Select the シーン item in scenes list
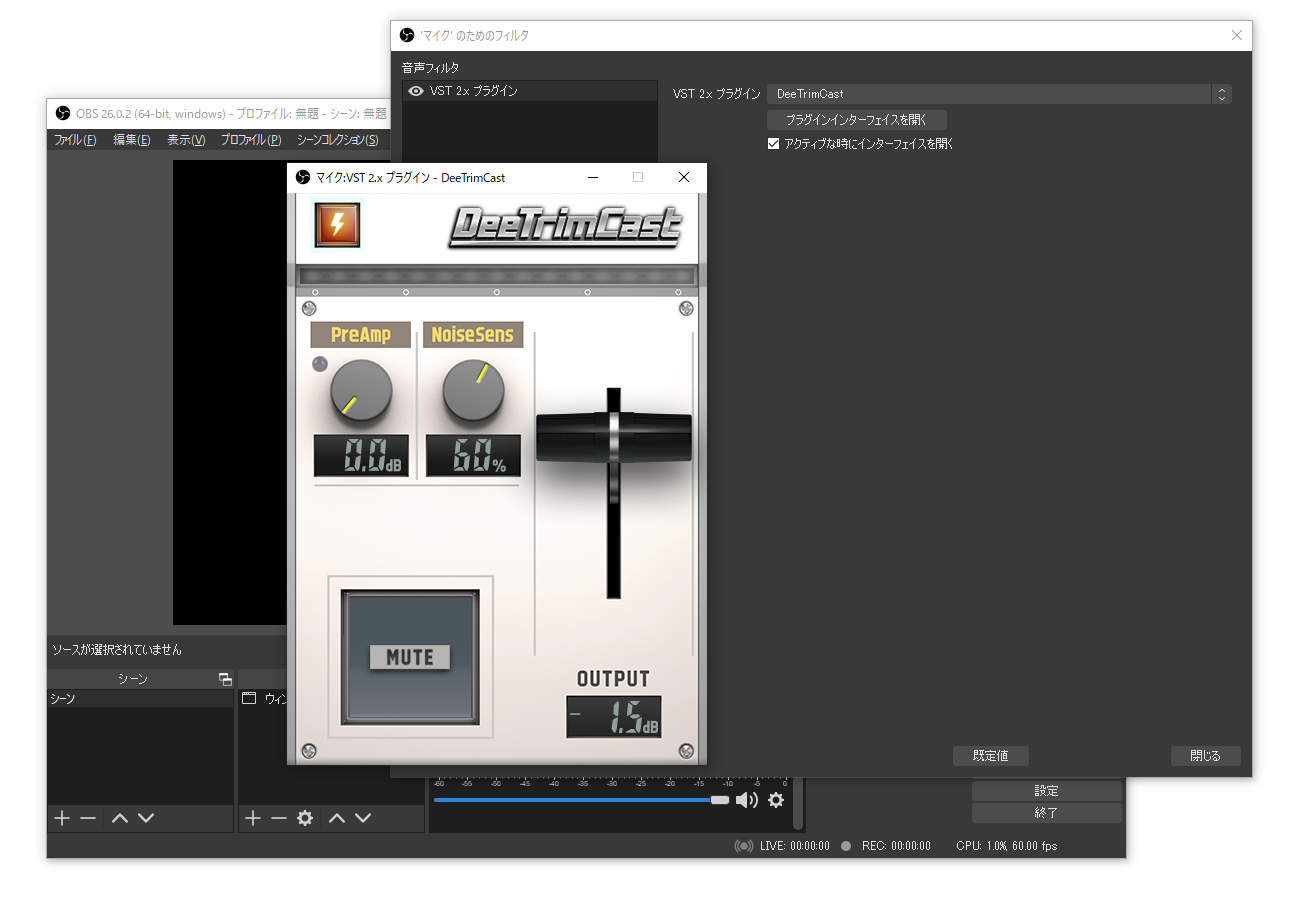 click(x=140, y=699)
